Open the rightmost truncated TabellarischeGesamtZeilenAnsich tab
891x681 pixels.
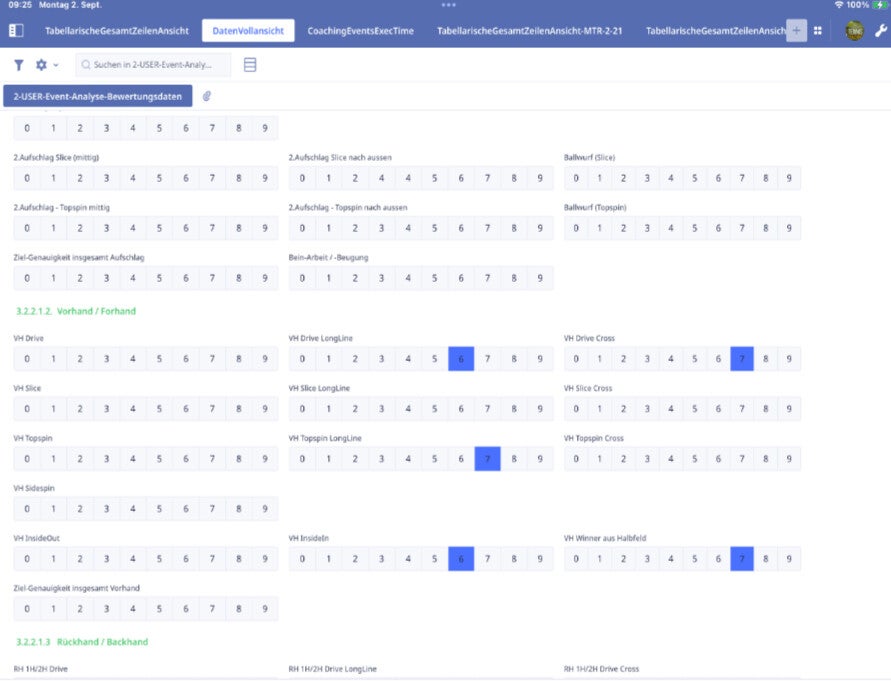pyautogui.click(x=715, y=31)
